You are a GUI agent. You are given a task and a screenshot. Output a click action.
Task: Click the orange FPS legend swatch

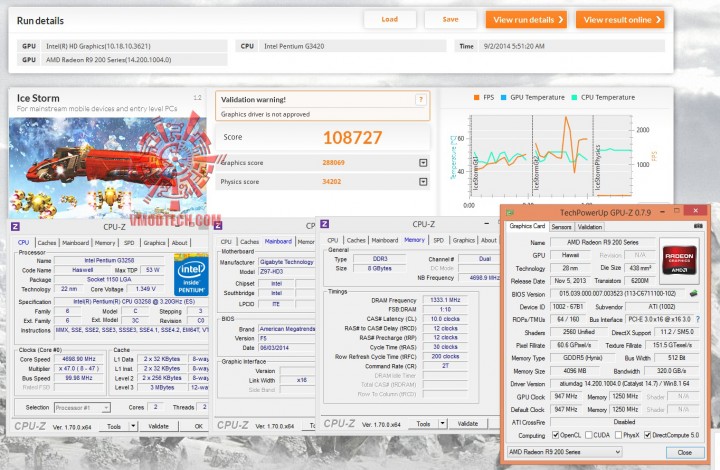476,97
